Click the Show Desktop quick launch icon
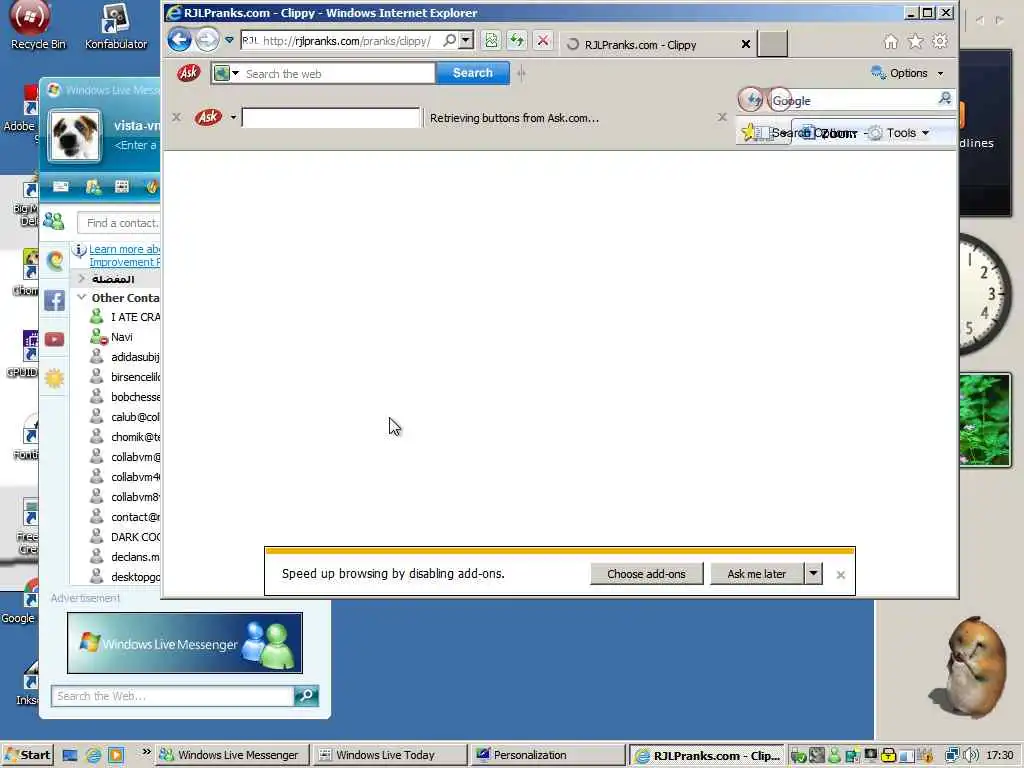The width and height of the screenshot is (1024, 768). click(70, 756)
